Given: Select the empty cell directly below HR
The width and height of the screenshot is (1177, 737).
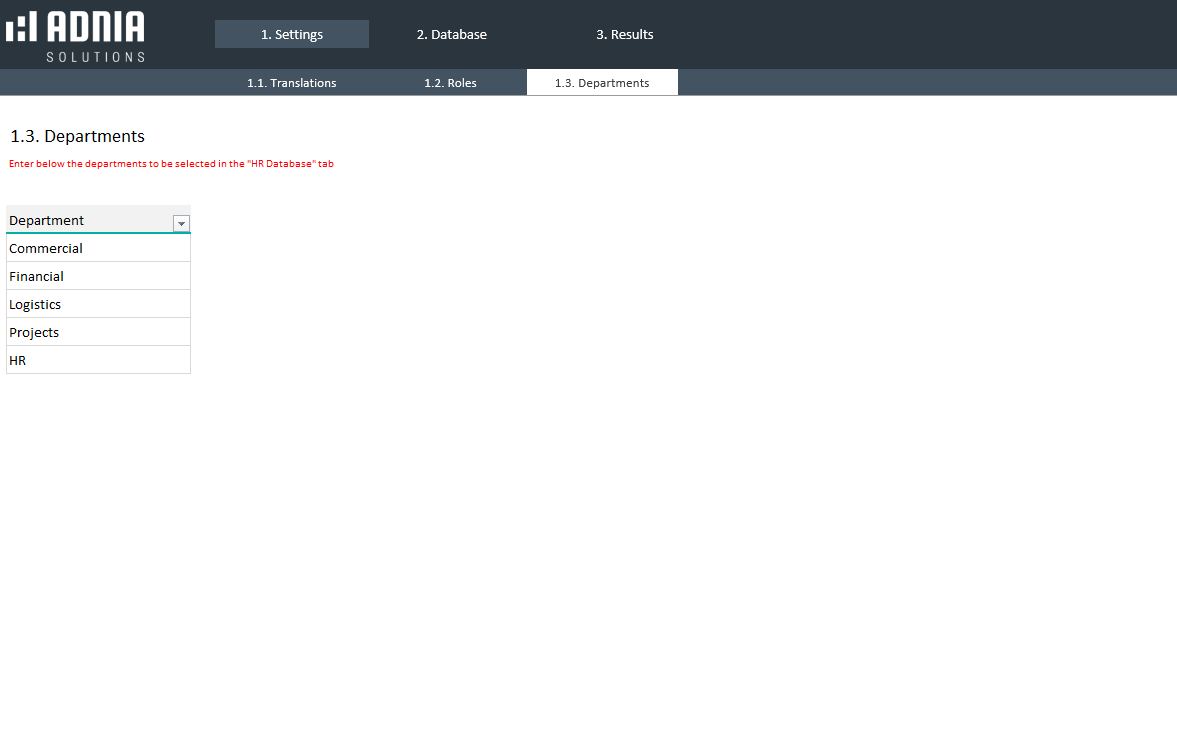Looking at the screenshot, I should [98, 388].
